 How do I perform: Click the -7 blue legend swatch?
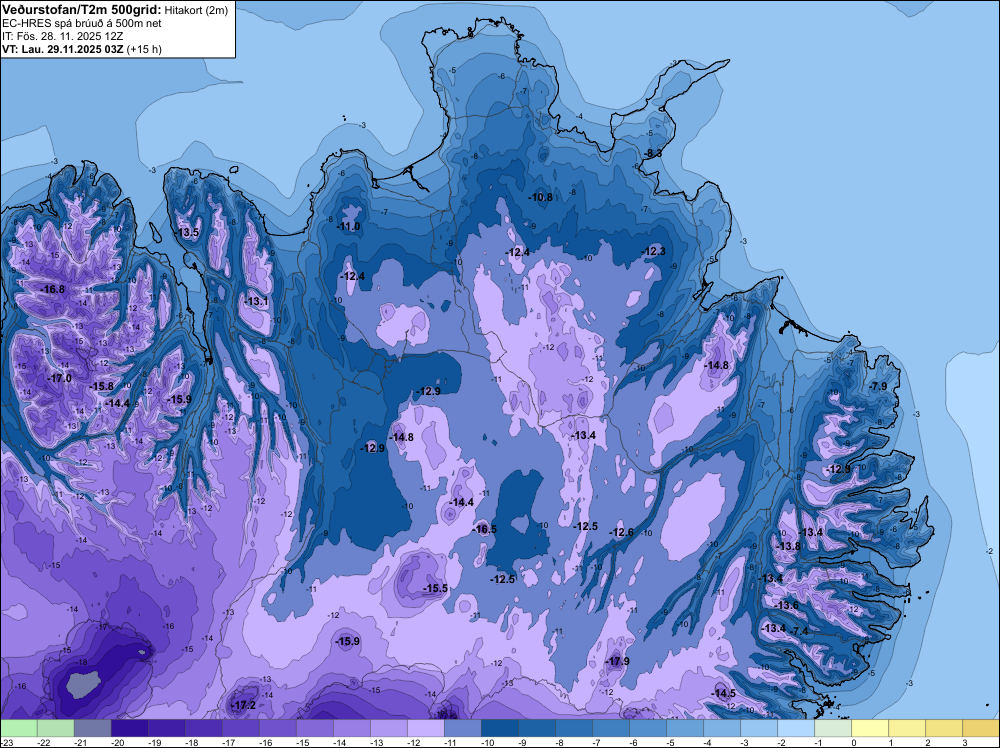click(x=611, y=728)
